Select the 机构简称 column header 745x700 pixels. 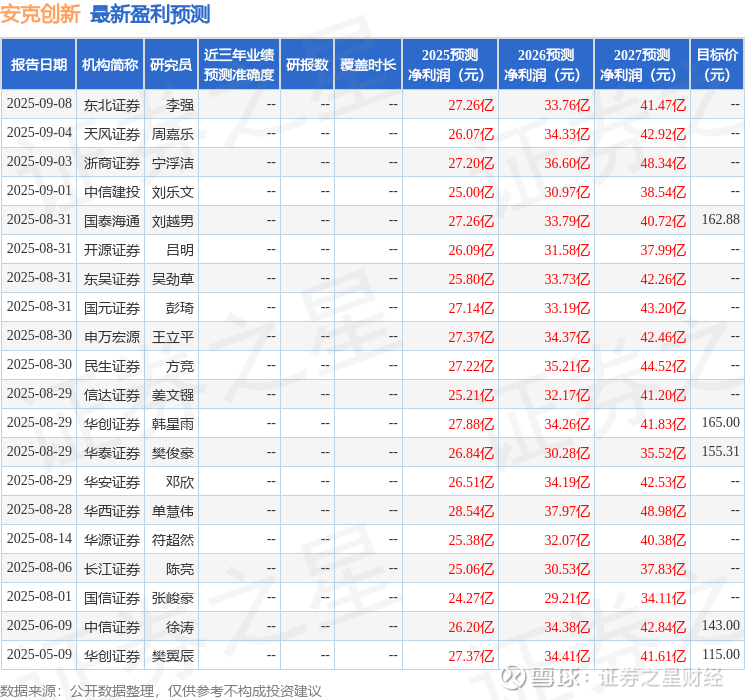pos(110,65)
